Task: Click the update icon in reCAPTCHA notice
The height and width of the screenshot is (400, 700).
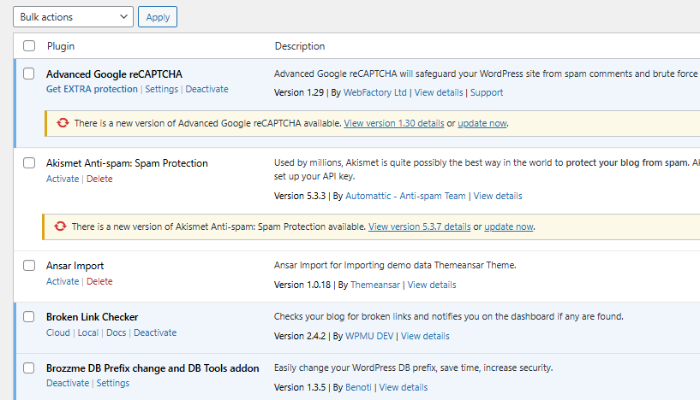Action: tap(63, 123)
